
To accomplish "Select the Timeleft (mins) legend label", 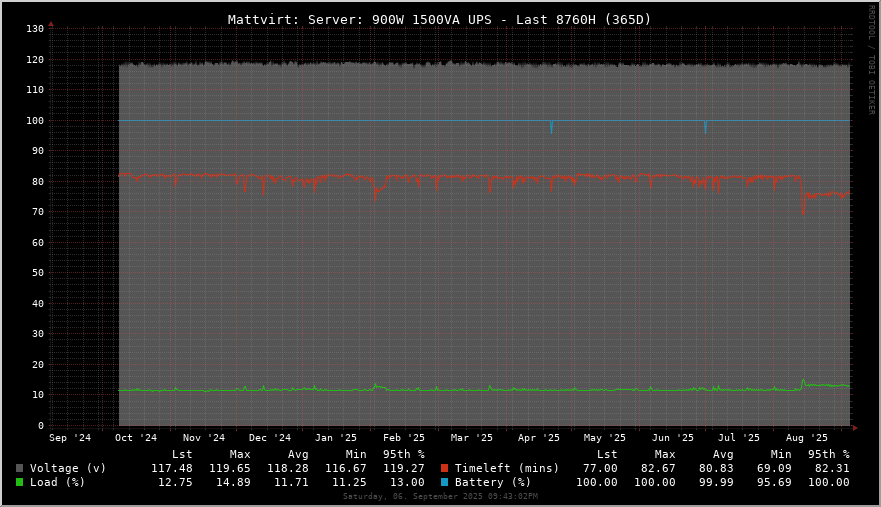I will click(507, 468).
